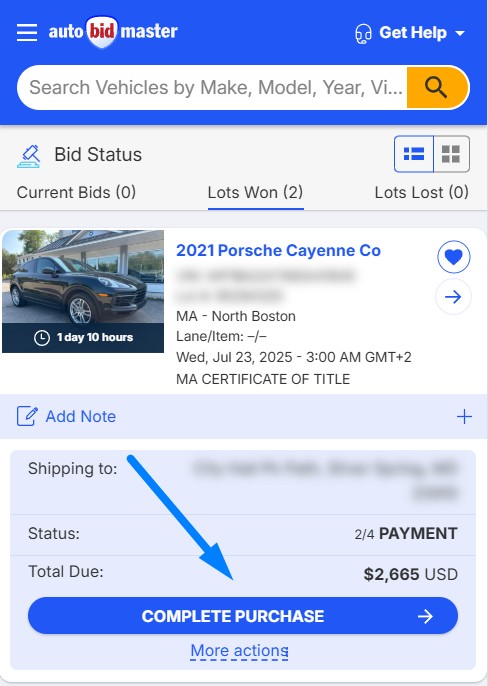This screenshot has height=686, width=488.
Task: Click the arrow icon for lot details
Action: [x=454, y=297]
